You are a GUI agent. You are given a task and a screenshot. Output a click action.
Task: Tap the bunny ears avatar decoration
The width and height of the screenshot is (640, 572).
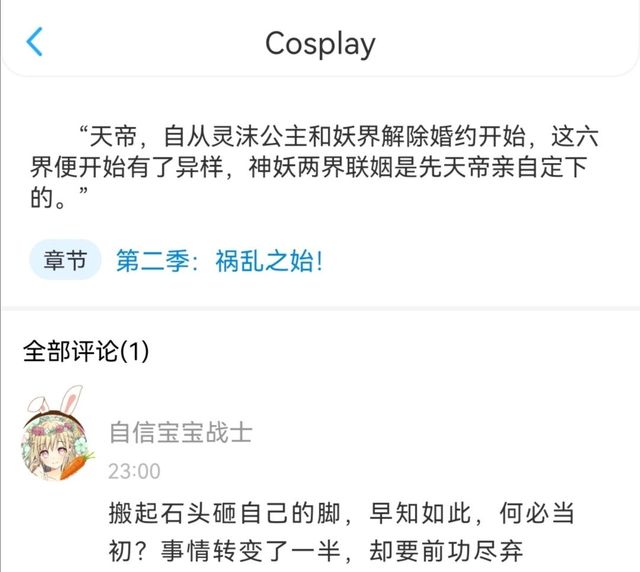pos(56,399)
